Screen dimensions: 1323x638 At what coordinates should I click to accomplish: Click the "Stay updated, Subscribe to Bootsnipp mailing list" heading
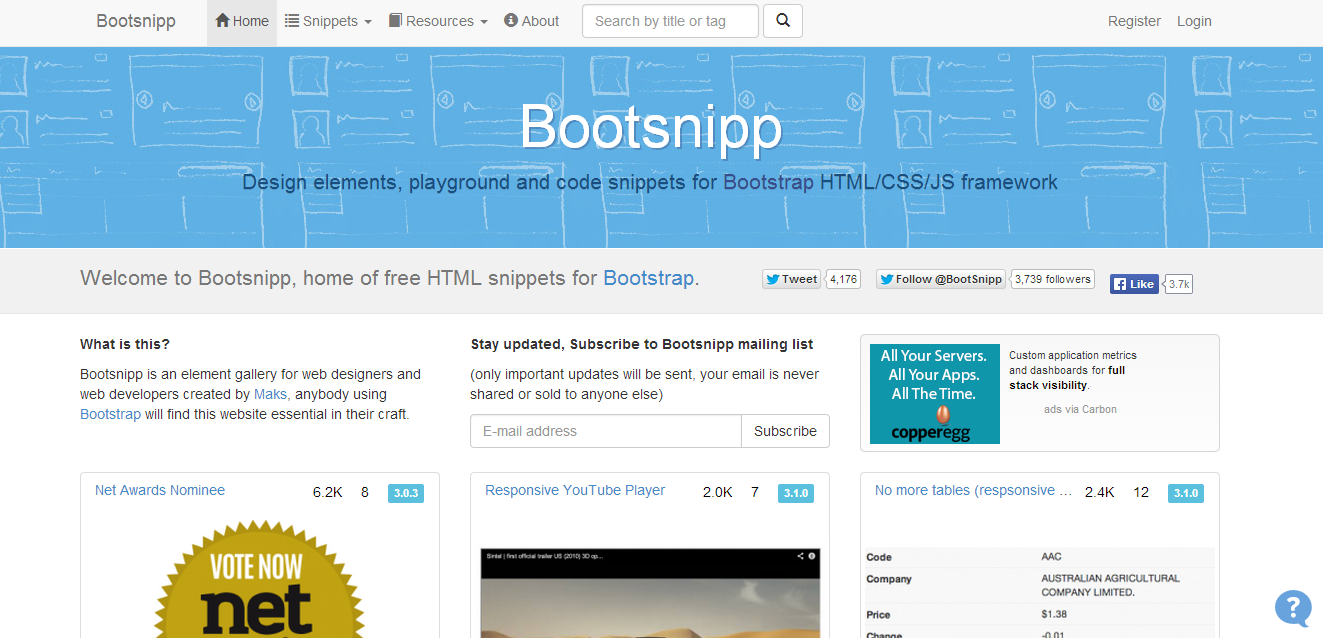pyautogui.click(x=642, y=344)
